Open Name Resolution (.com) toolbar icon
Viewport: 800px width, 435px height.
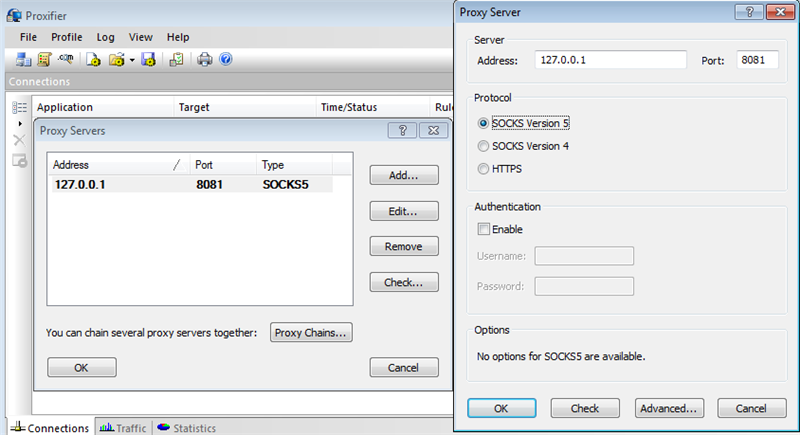coord(65,59)
